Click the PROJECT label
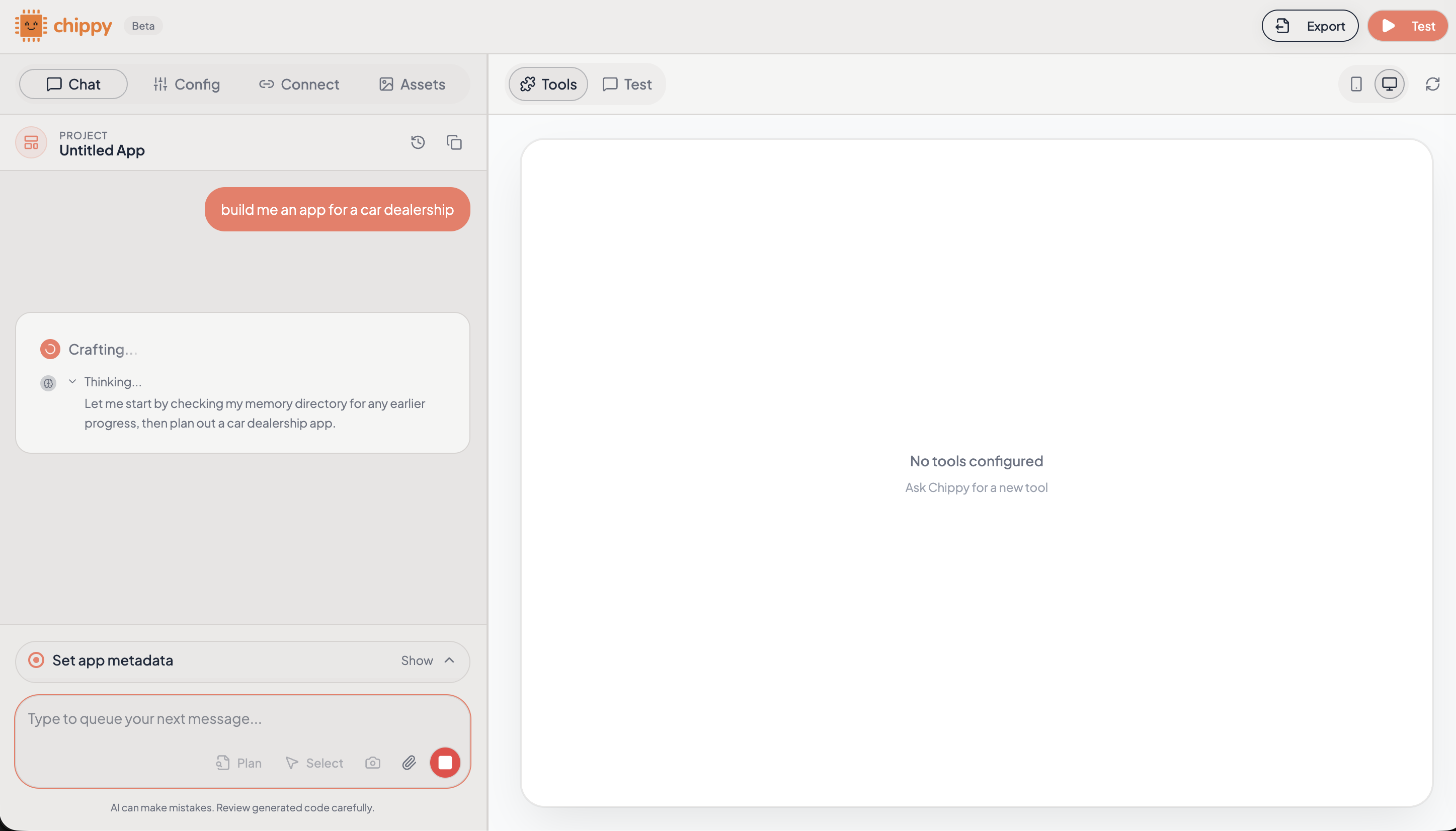This screenshot has width=1456, height=831. tap(84, 135)
